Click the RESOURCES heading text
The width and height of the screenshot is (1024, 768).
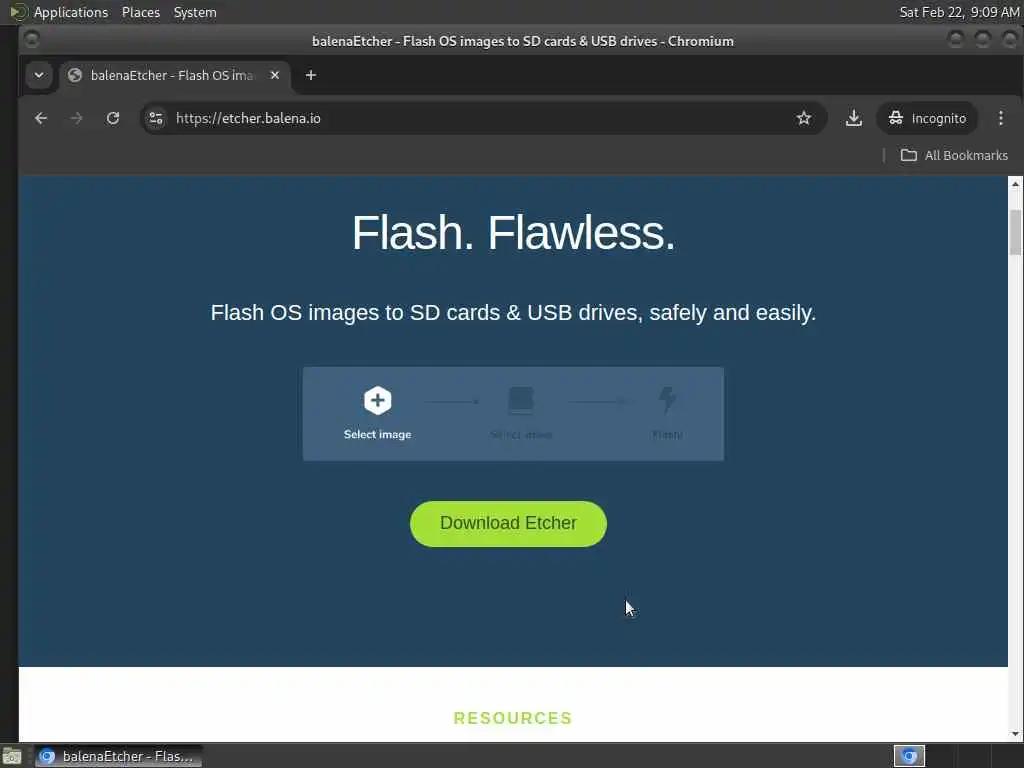pyautogui.click(x=513, y=718)
